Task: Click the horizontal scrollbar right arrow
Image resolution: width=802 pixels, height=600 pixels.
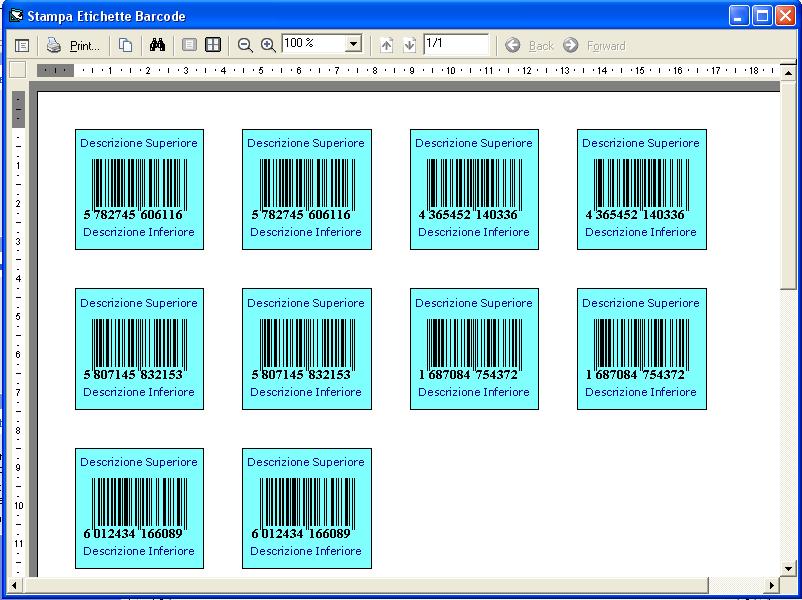Action: coord(772,584)
